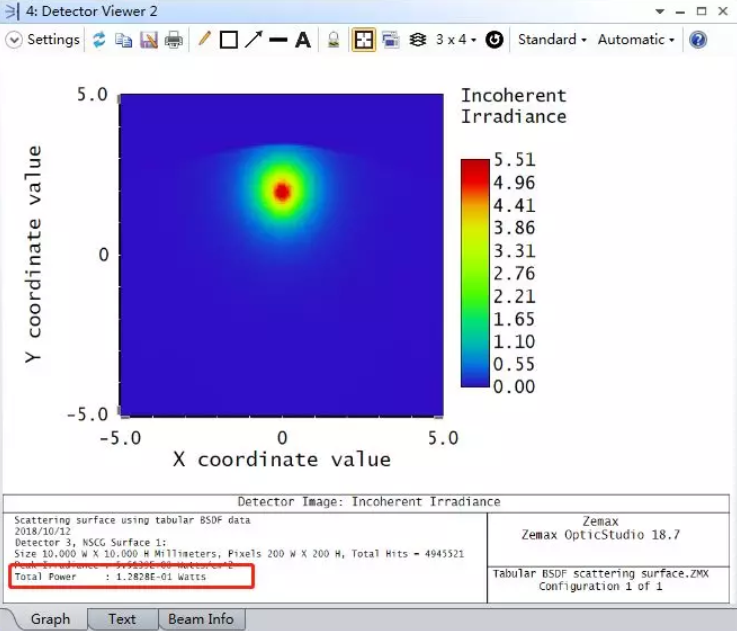
Task: Open the help question mark icon
Action: click(x=698, y=40)
